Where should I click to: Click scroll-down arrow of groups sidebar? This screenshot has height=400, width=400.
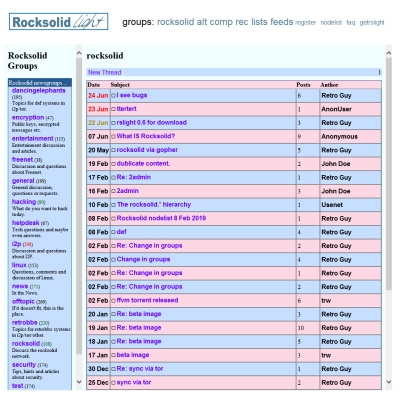point(79,382)
